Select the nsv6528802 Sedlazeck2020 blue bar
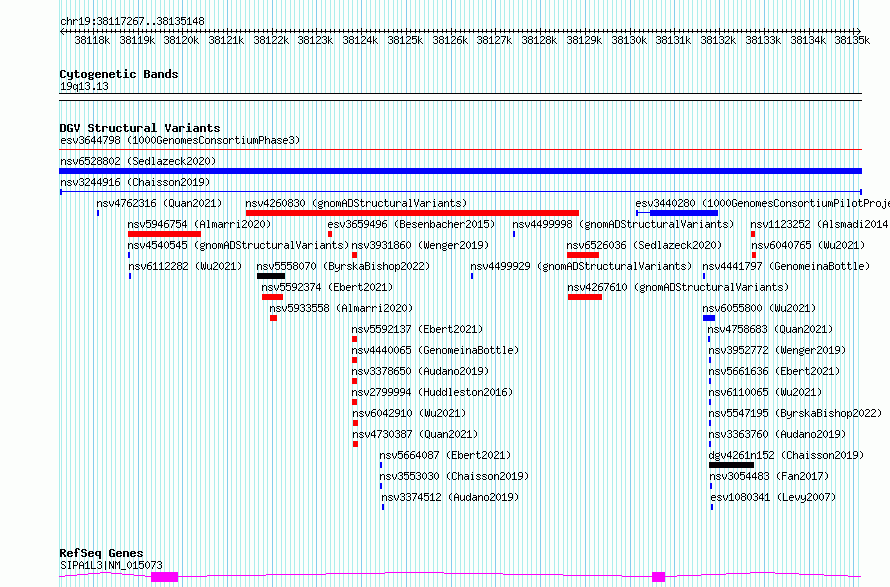 pos(460,171)
